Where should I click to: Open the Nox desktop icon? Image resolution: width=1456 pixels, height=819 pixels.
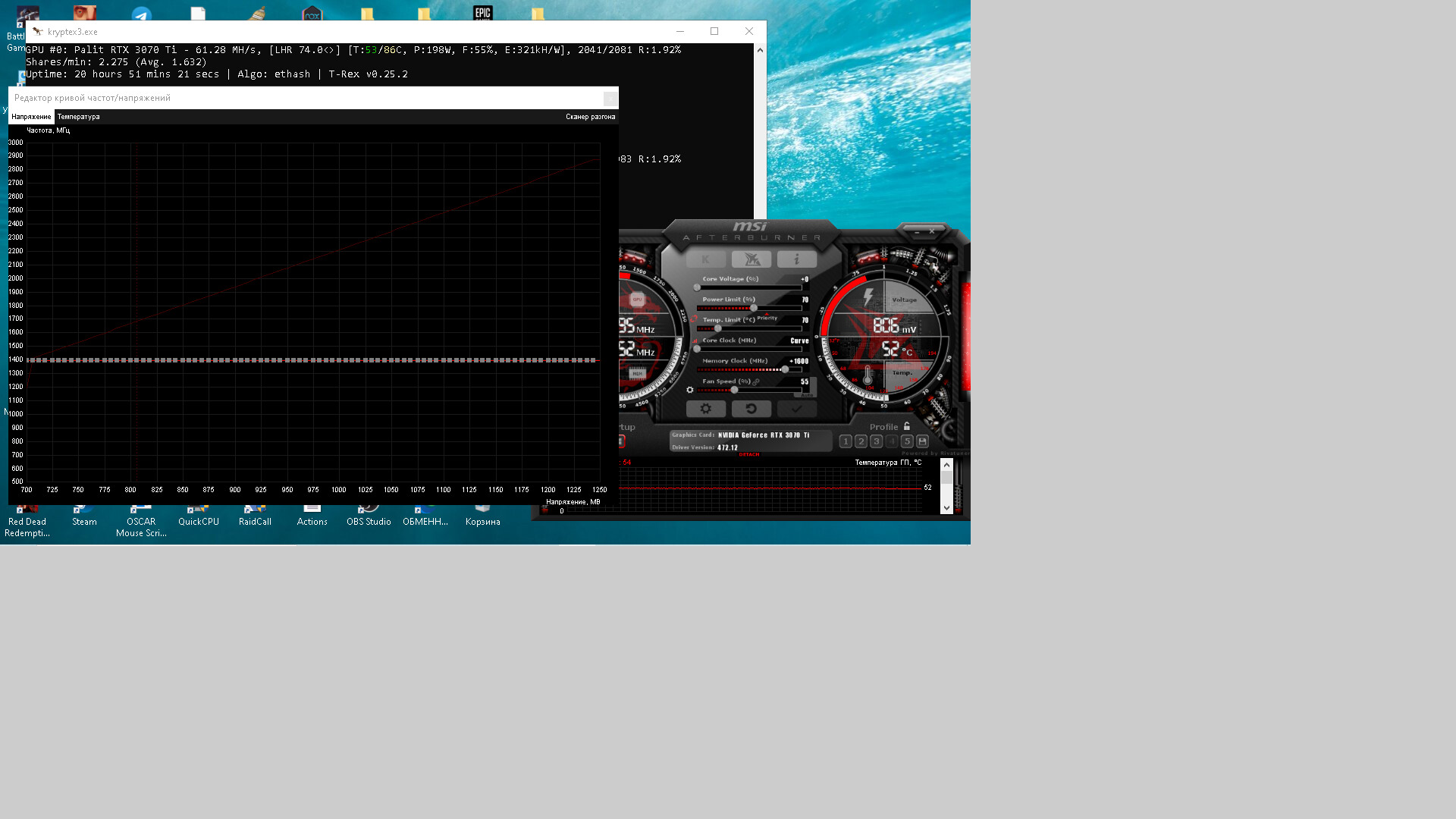click(x=312, y=14)
